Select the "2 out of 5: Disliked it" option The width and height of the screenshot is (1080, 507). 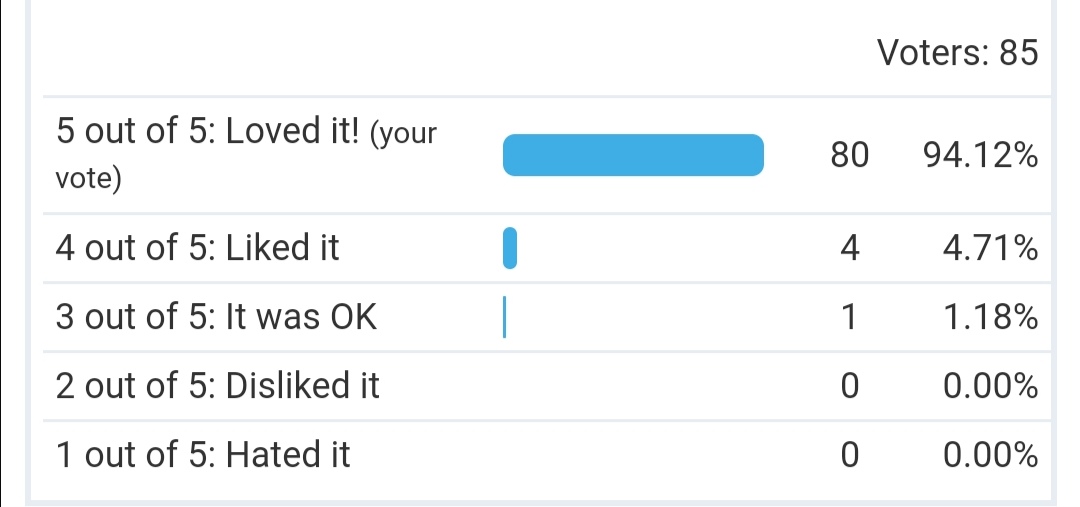217,386
